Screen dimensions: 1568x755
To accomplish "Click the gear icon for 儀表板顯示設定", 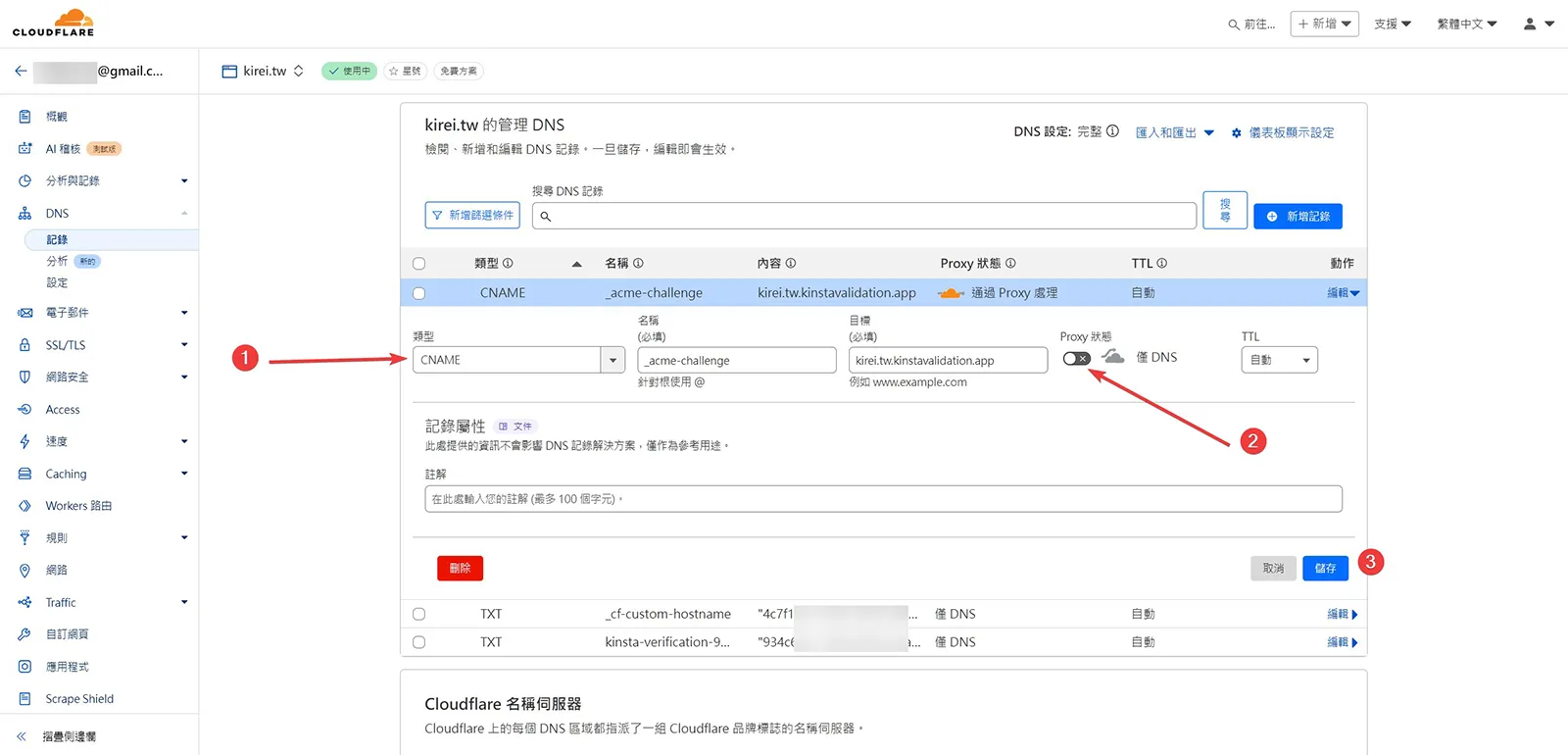I will (1237, 133).
